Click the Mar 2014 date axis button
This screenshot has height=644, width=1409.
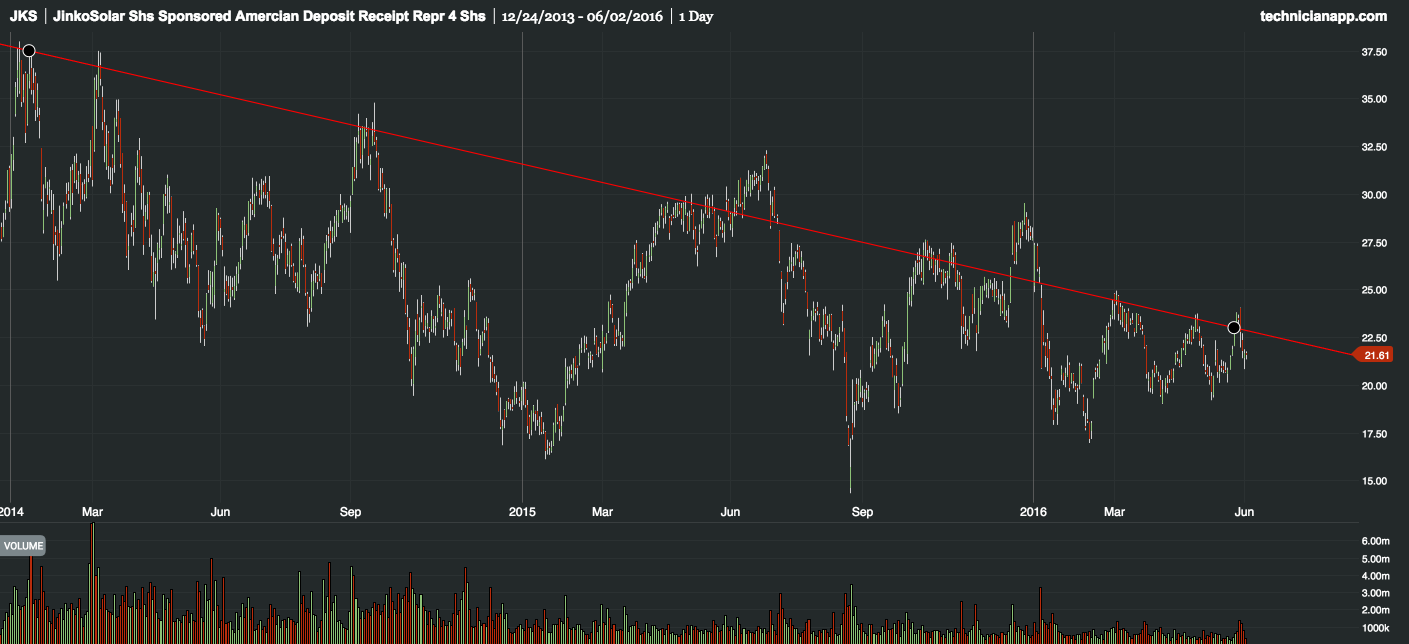pyautogui.click(x=94, y=511)
